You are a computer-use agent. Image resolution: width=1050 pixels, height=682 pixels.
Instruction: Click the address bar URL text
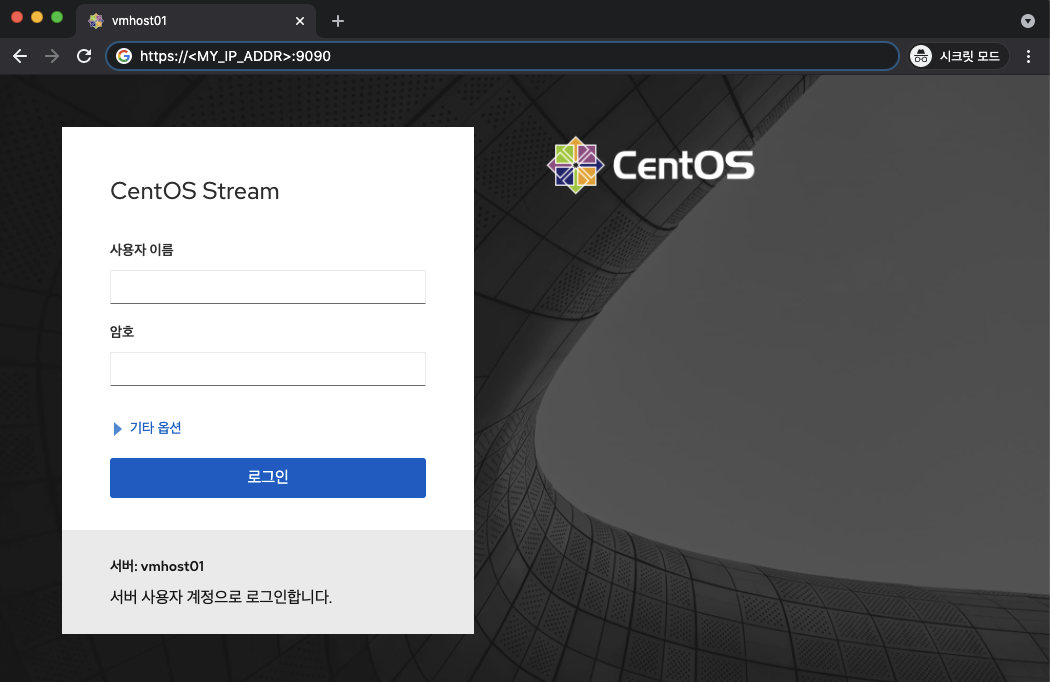click(235, 56)
